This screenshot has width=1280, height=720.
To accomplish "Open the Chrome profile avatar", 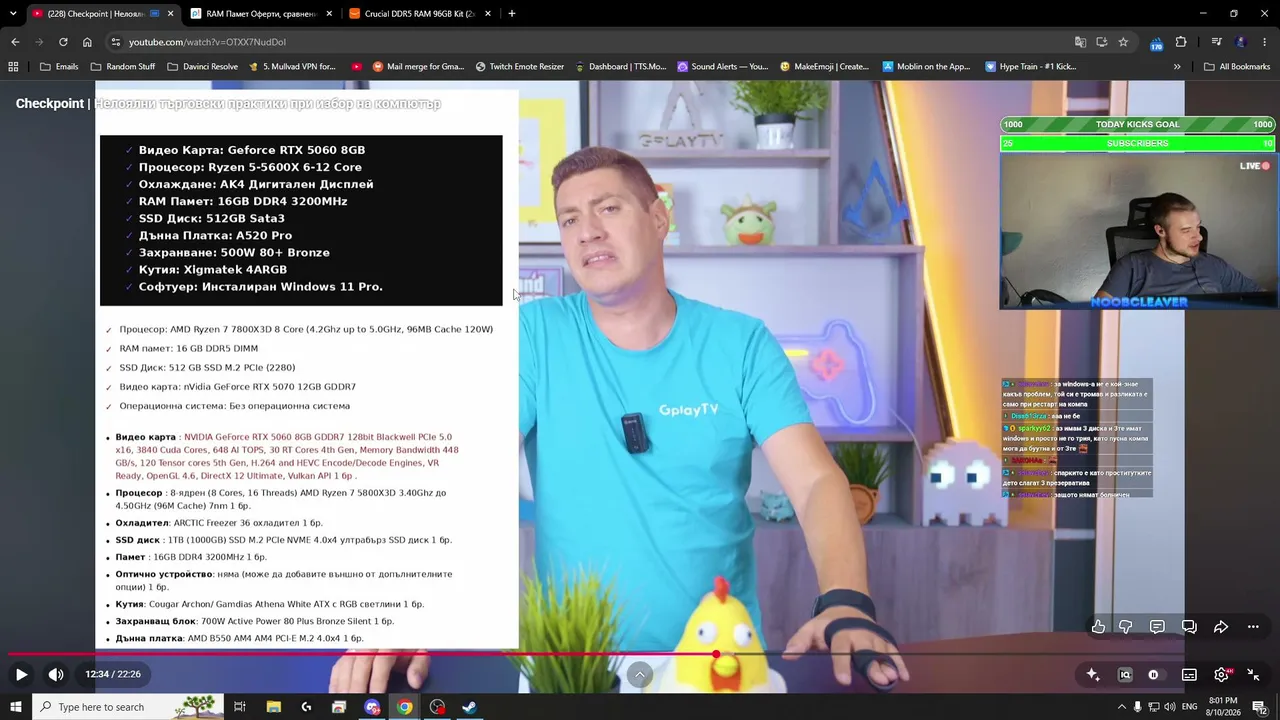I will point(1241,42).
